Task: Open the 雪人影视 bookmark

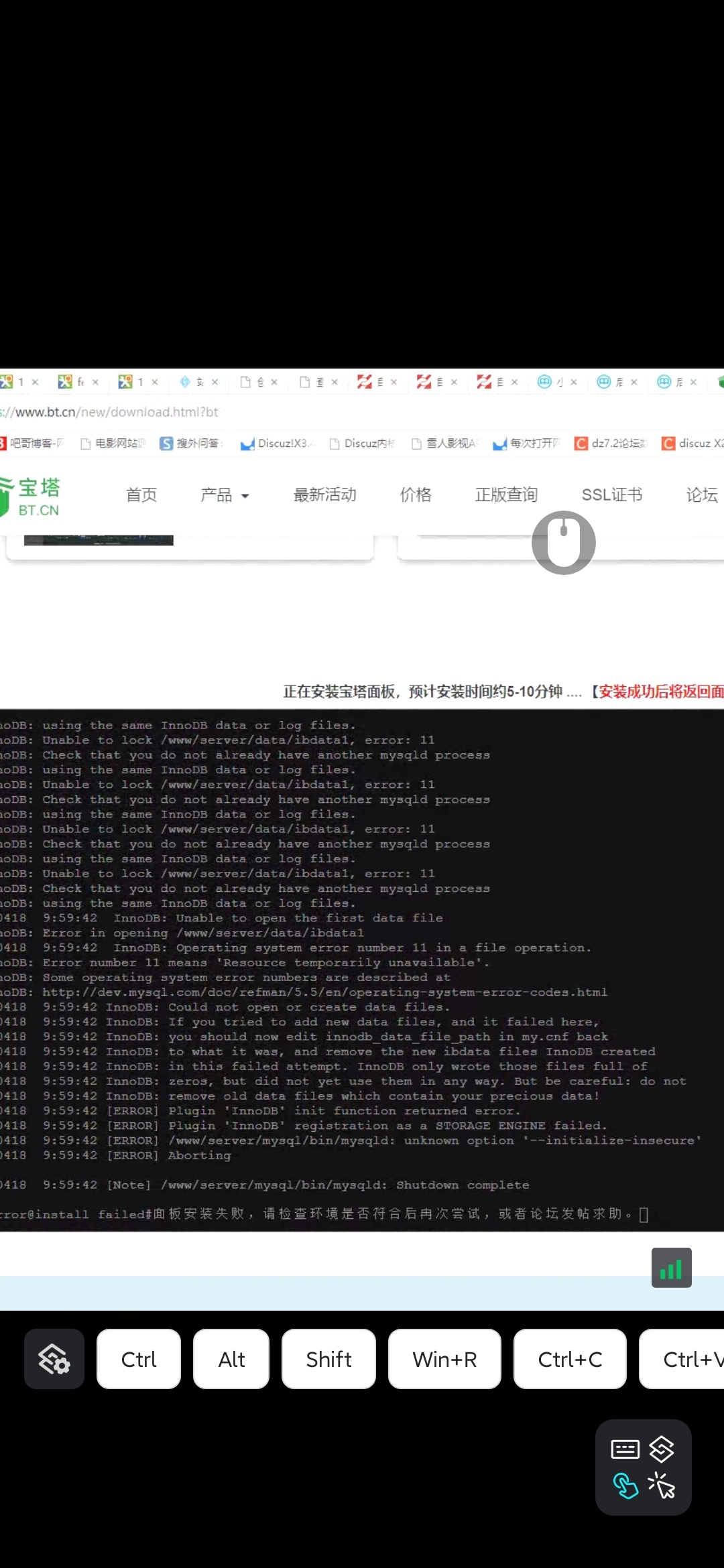Action: click(444, 443)
